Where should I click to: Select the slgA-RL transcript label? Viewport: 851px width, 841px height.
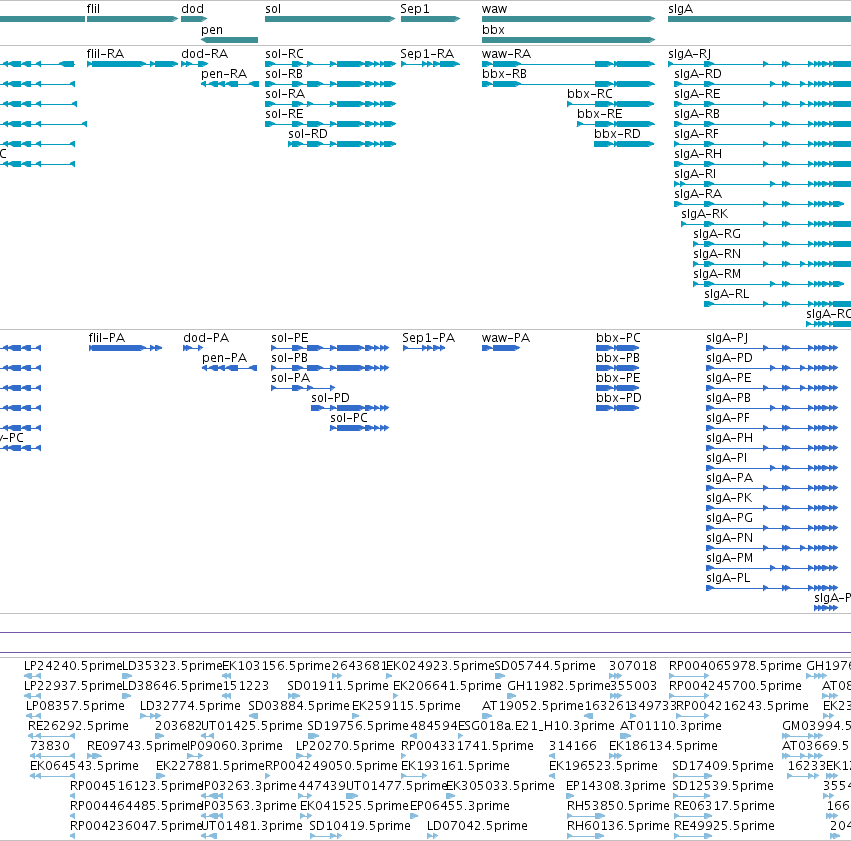(x=727, y=294)
